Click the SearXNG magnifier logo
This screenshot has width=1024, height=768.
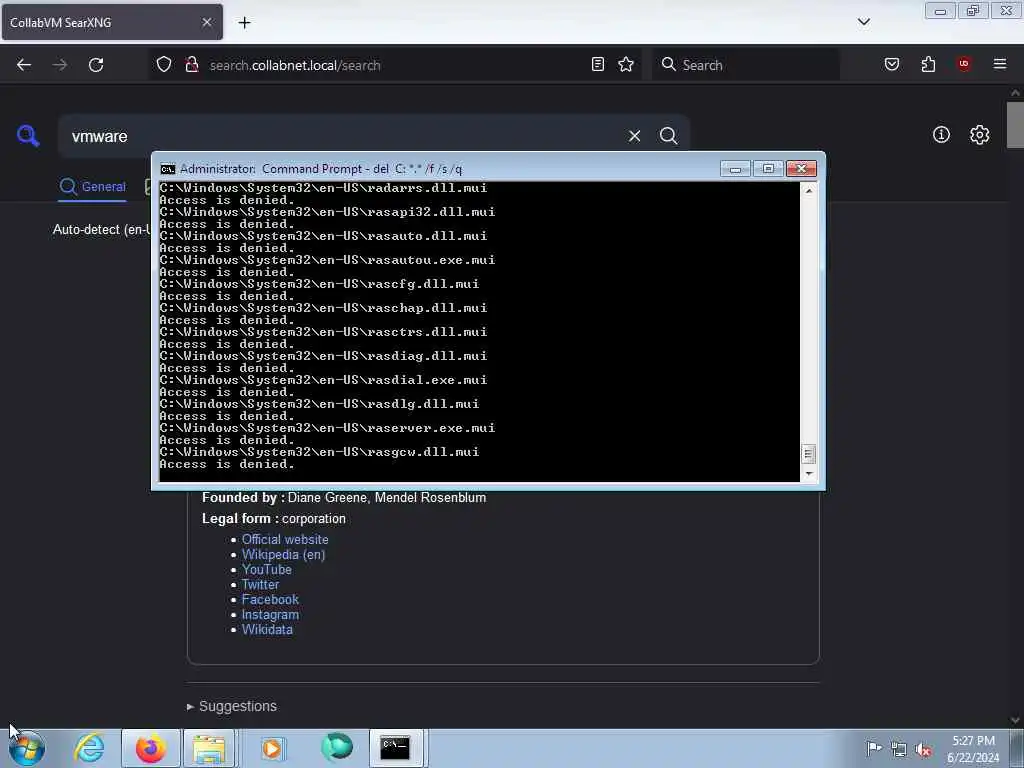(28, 136)
